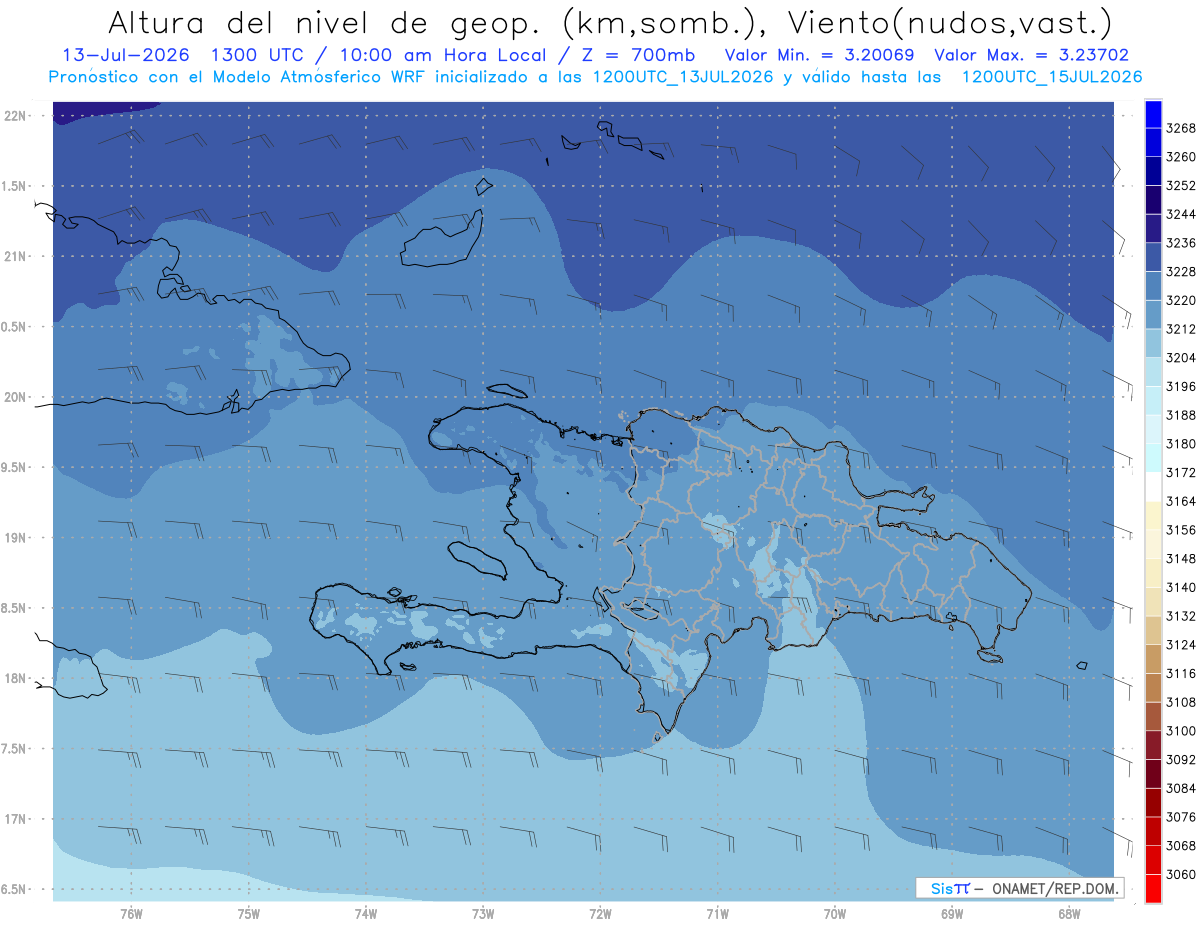Click the '74W' longitude tick label

click(x=366, y=914)
